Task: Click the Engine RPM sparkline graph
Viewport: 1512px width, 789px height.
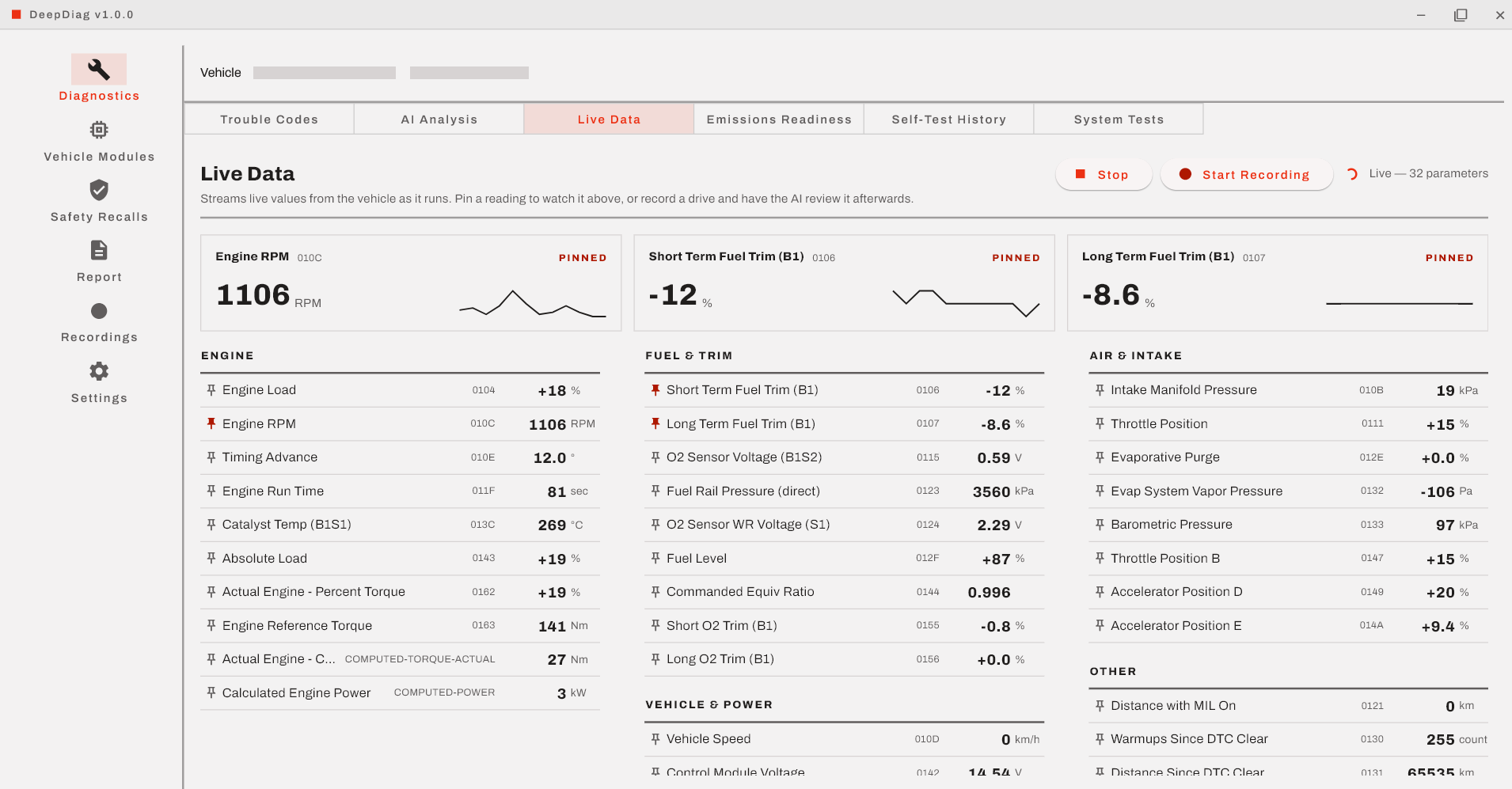Action: point(533,303)
